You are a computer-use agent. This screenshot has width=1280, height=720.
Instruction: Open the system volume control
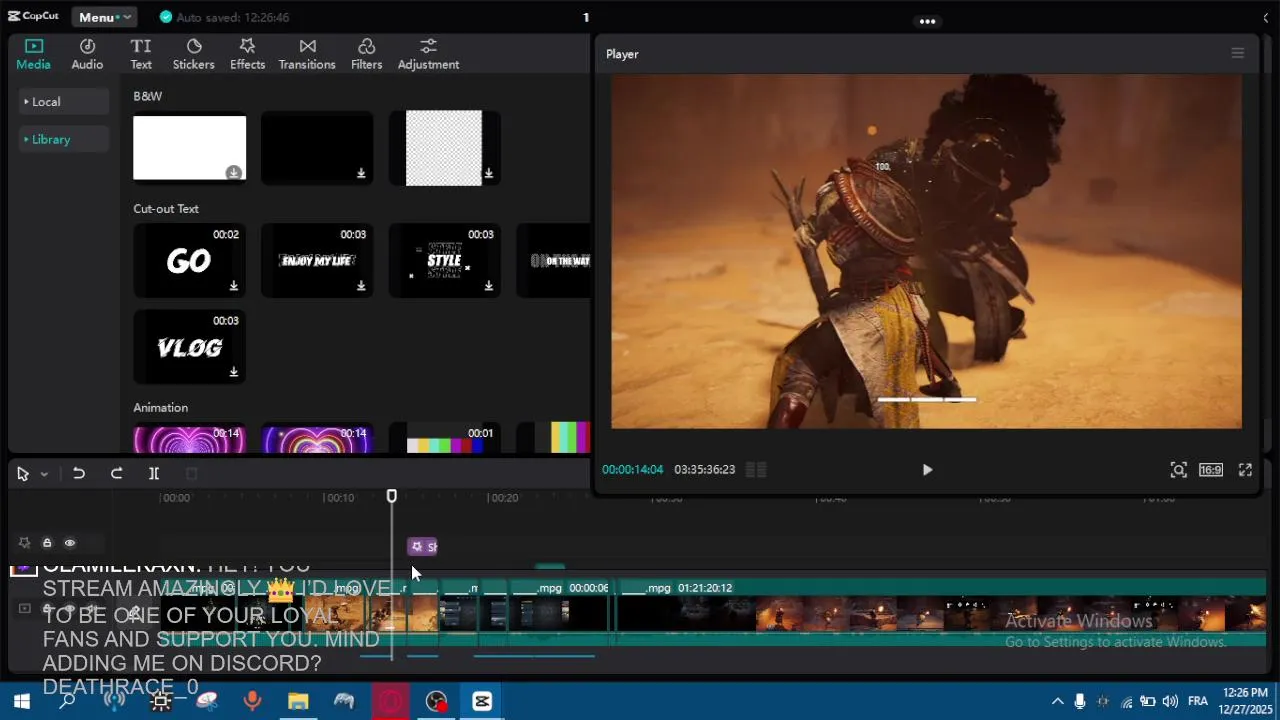[1170, 701]
